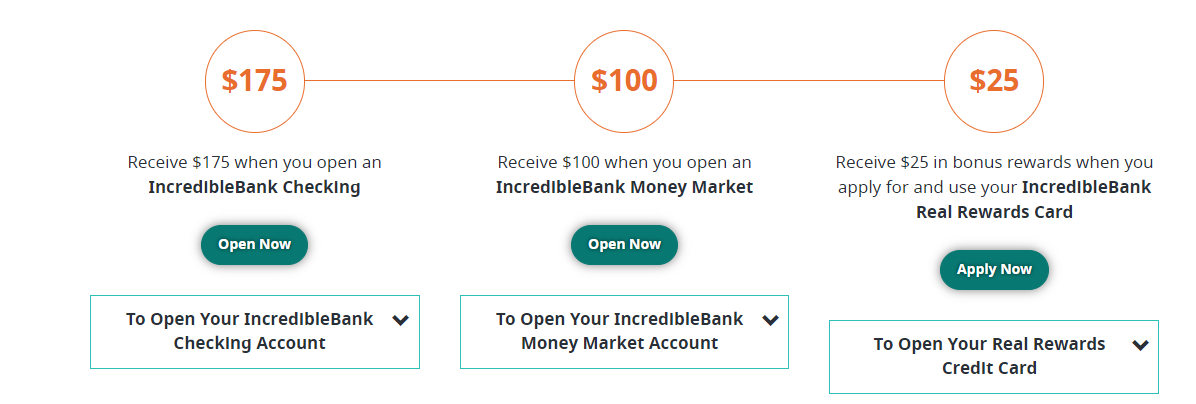Image resolution: width=1196 pixels, height=404 pixels.
Task: Click the line connecting $175 and $100 circles
Action: [439, 80]
